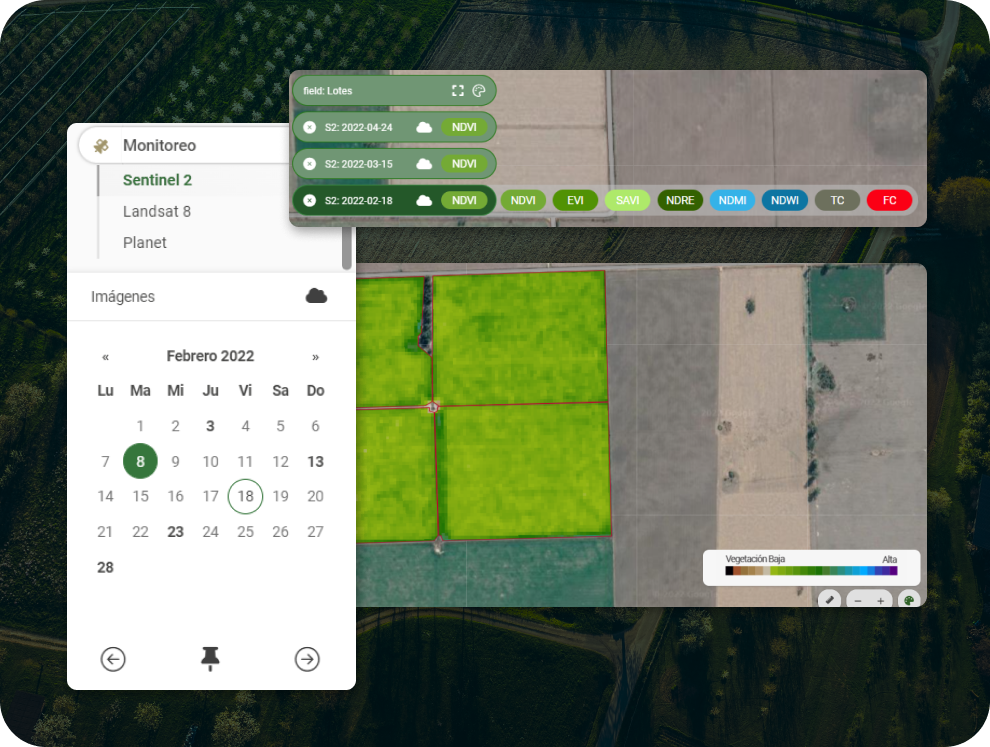Image resolution: width=990 pixels, height=747 pixels.
Task: Click the S2: 2022-04-24 layer label
Action: [x=359, y=128]
